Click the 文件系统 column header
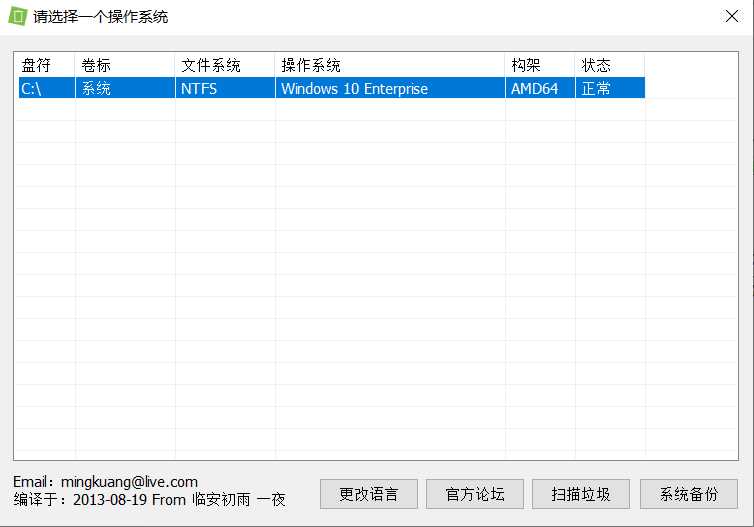754x527 pixels. (225, 65)
